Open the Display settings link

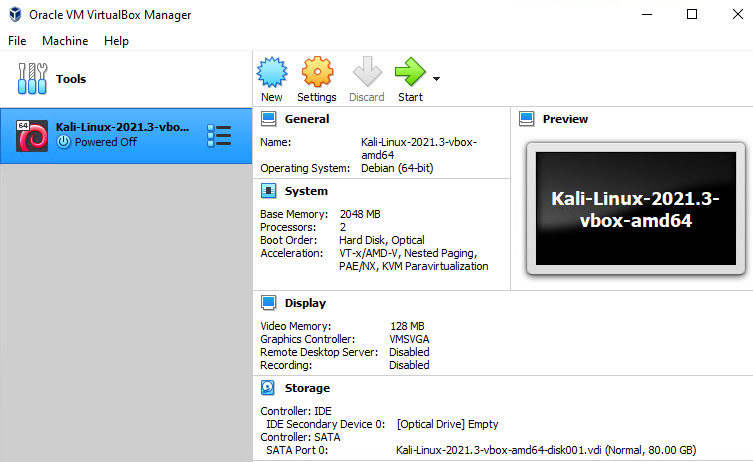(305, 303)
